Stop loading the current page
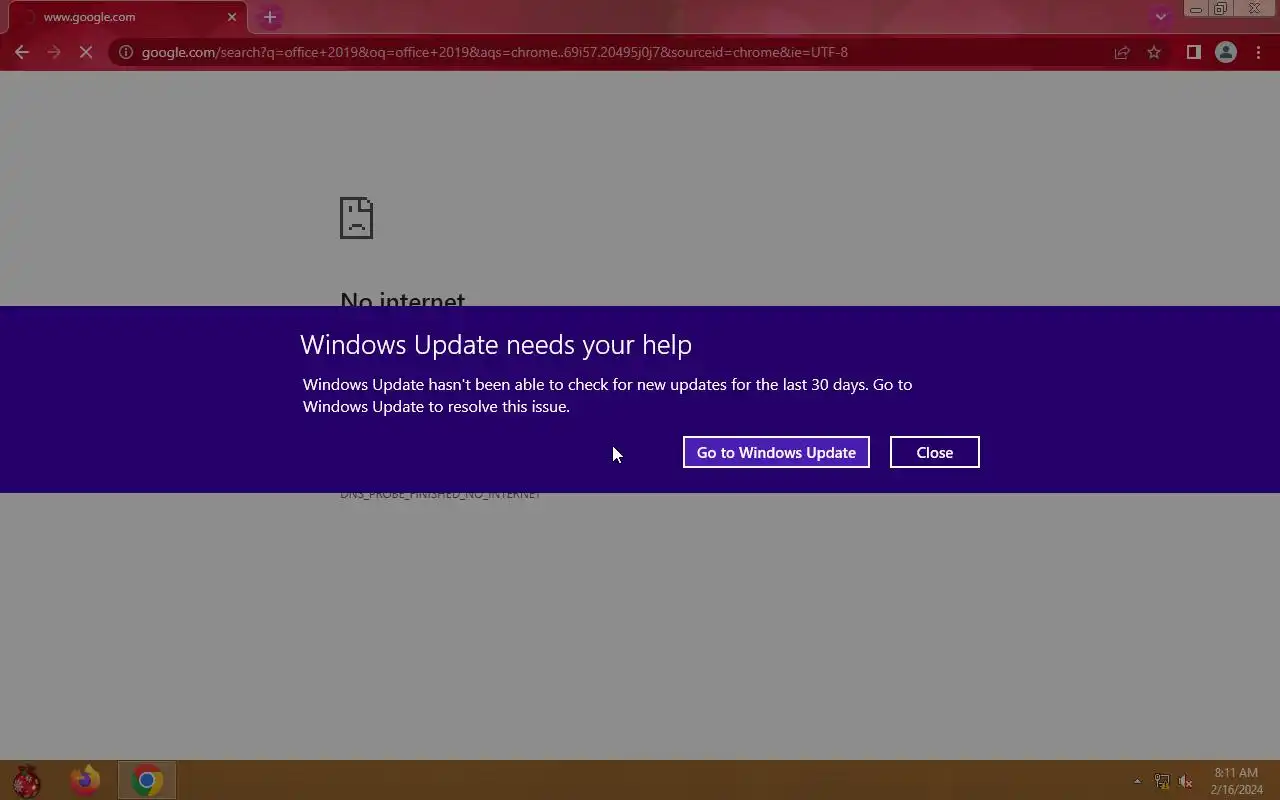Image resolution: width=1280 pixels, height=800 pixels. click(86, 52)
